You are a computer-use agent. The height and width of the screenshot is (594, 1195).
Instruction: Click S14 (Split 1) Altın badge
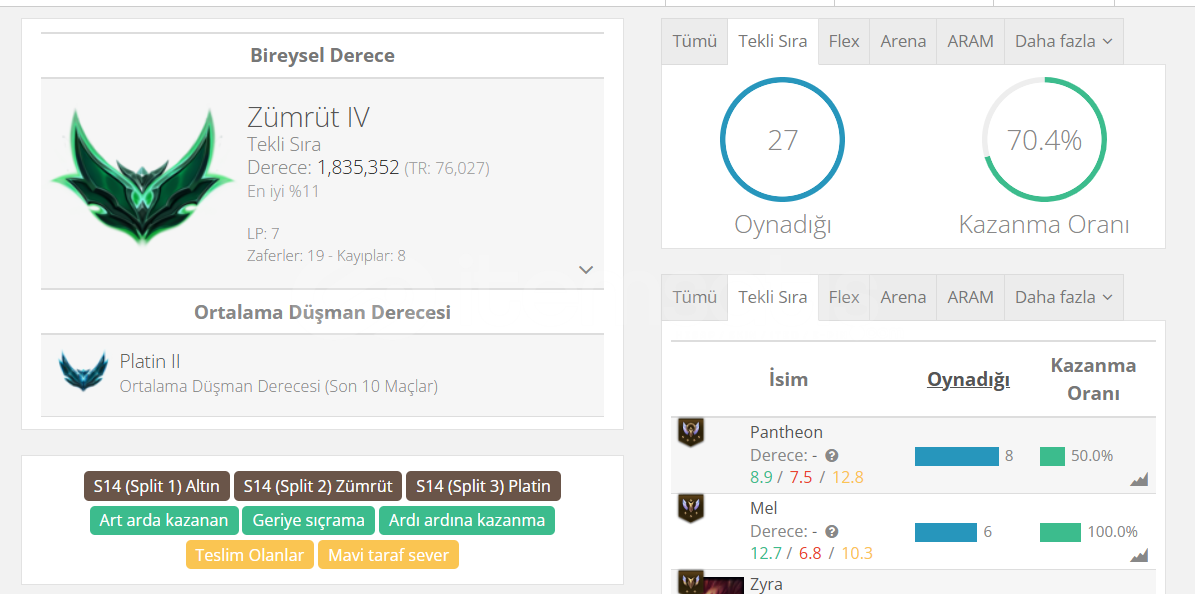click(x=156, y=486)
